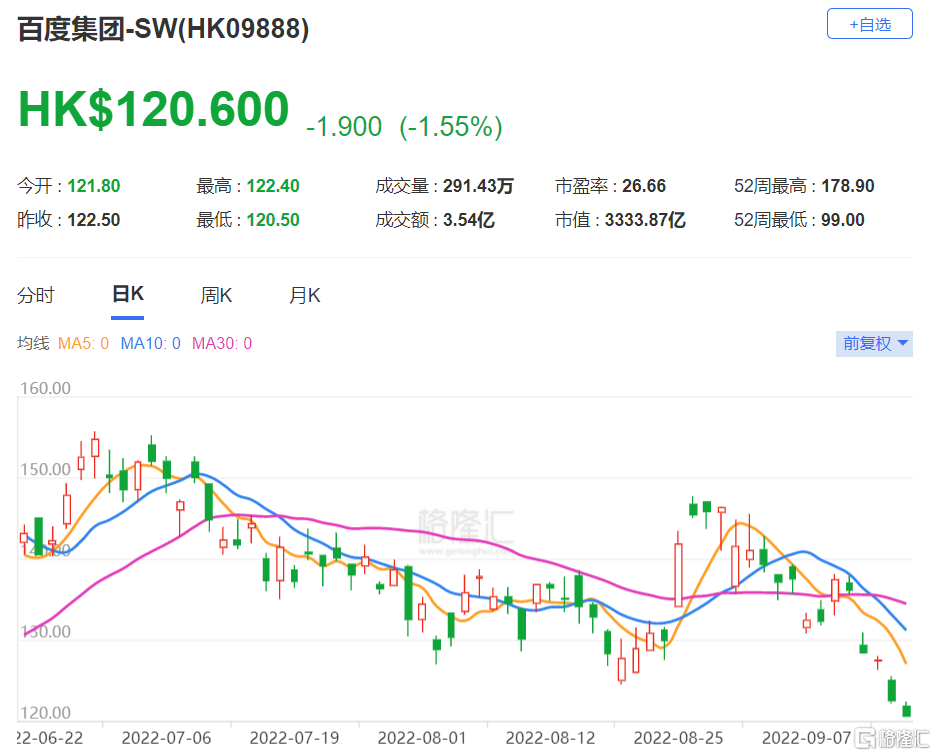
Task: Stay on the 日K daily chart tab
Action: 127,295
